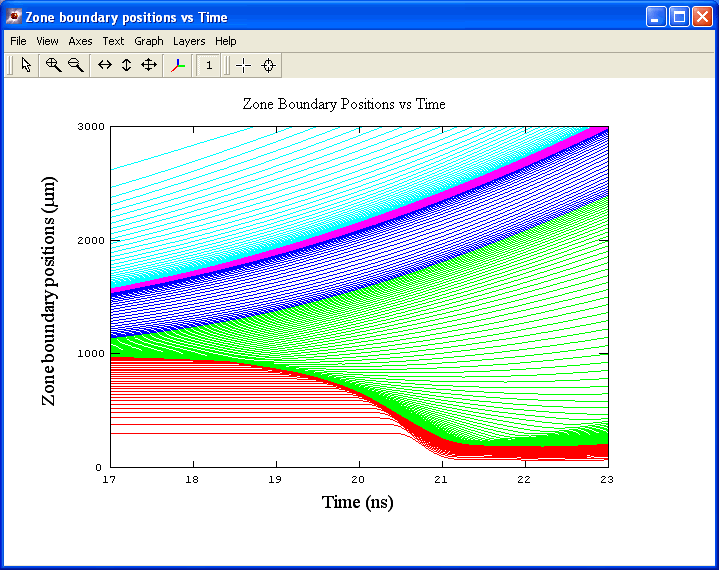This screenshot has width=719, height=570.
Task: Click the plot title text
Action: pyautogui.click(x=344, y=104)
